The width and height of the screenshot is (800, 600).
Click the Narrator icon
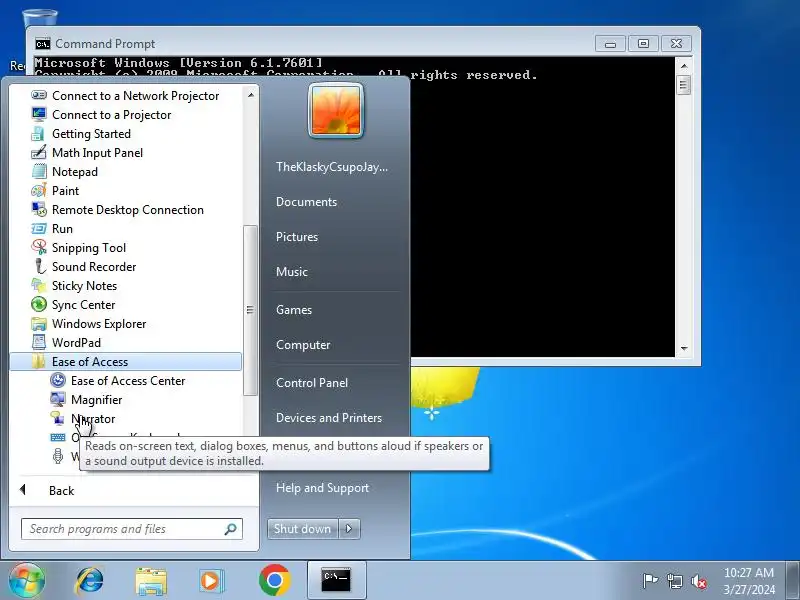58,418
